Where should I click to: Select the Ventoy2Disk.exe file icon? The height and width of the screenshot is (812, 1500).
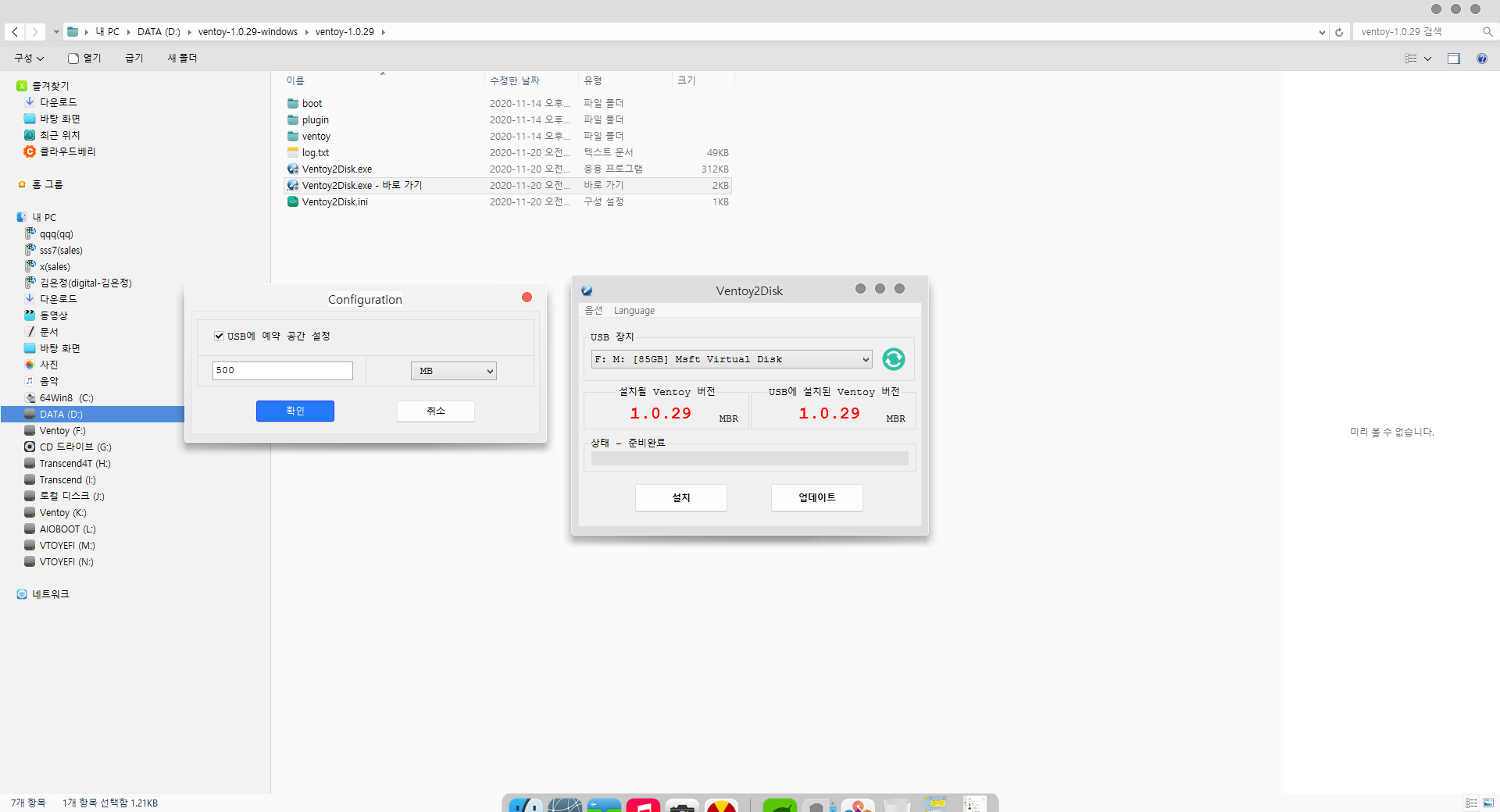coord(293,169)
